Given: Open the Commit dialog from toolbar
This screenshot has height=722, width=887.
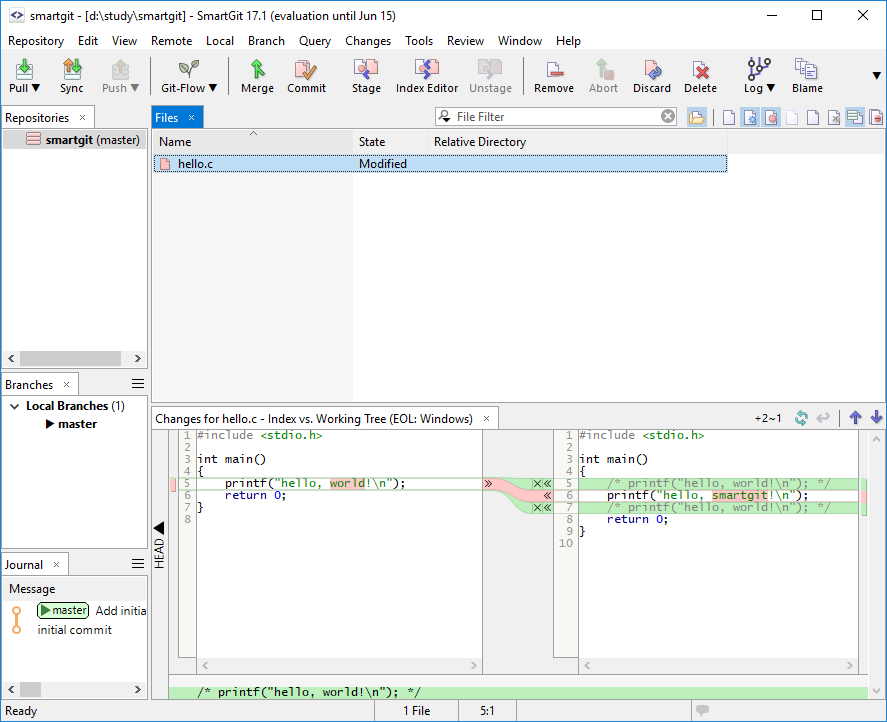Looking at the screenshot, I should (x=306, y=69).
